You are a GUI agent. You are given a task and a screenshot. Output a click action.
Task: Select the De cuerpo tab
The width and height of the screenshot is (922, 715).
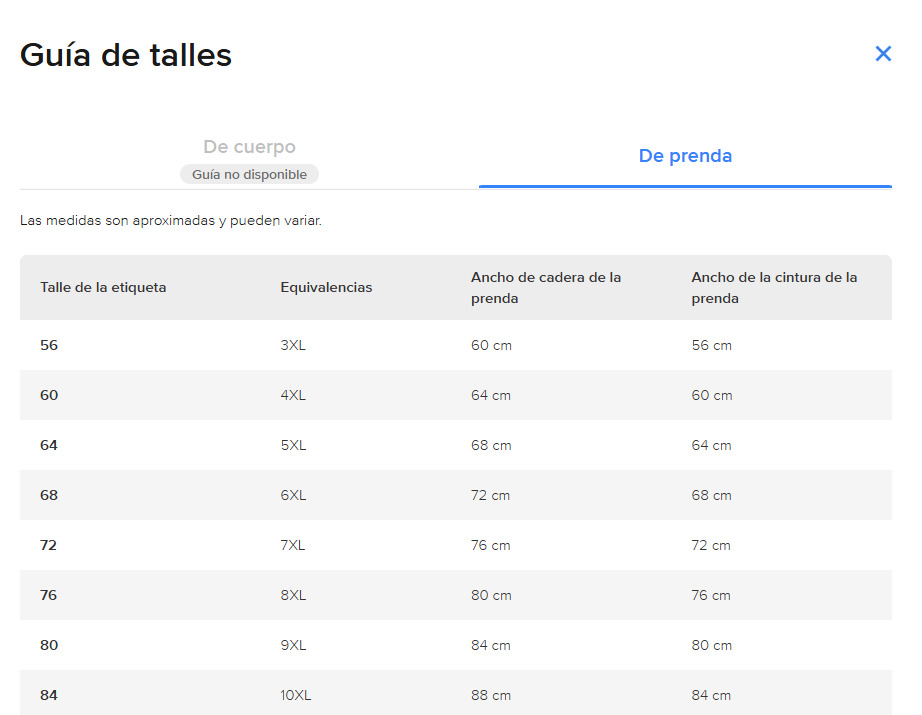[249, 146]
